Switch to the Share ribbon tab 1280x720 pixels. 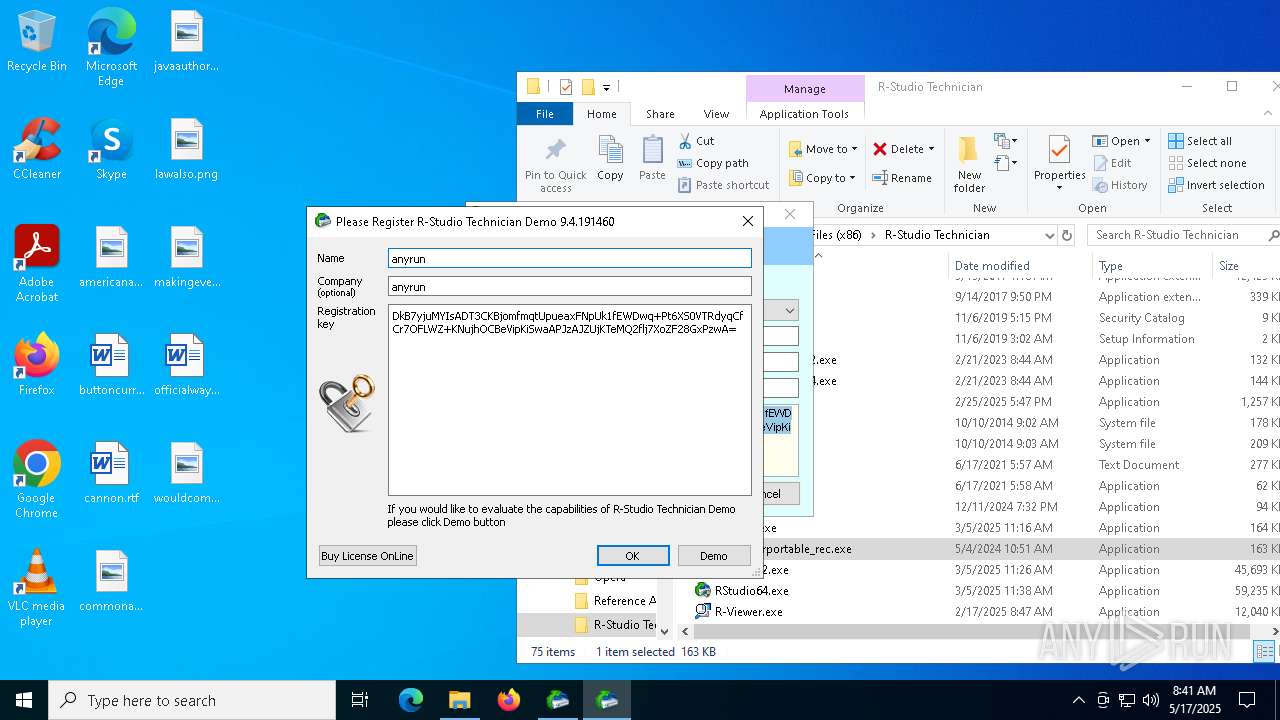[660, 114]
